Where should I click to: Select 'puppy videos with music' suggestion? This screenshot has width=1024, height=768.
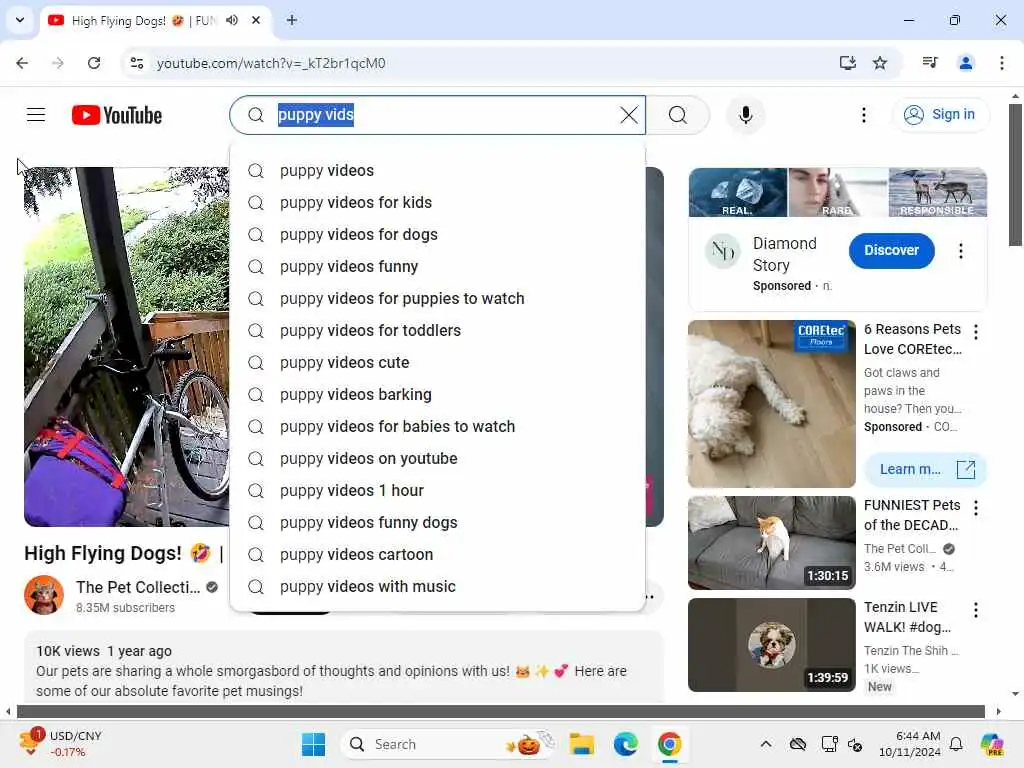coord(438,586)
